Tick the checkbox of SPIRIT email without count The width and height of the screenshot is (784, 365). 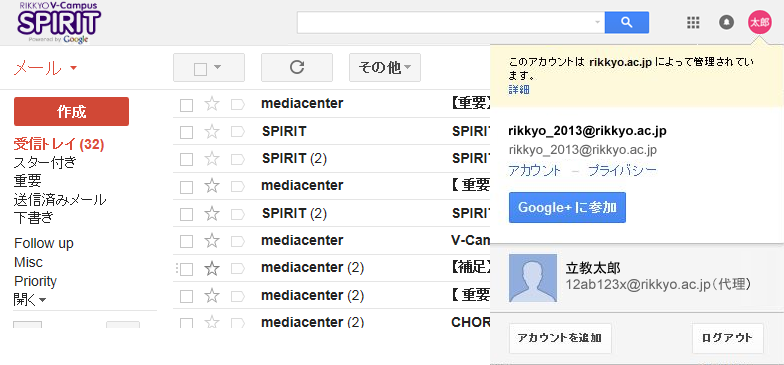[x=186, y=132]
